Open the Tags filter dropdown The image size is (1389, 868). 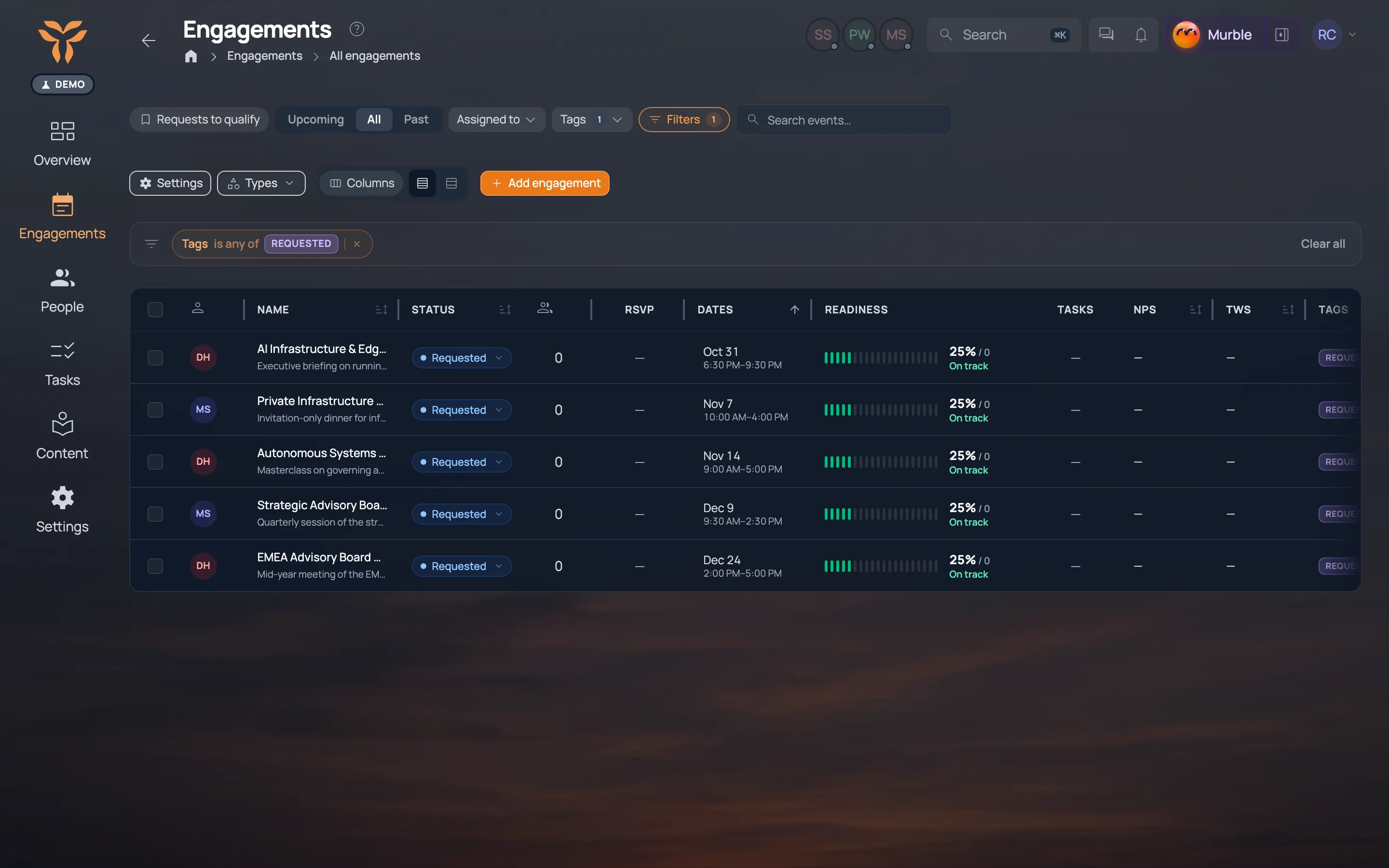click(x=592, y=120)
